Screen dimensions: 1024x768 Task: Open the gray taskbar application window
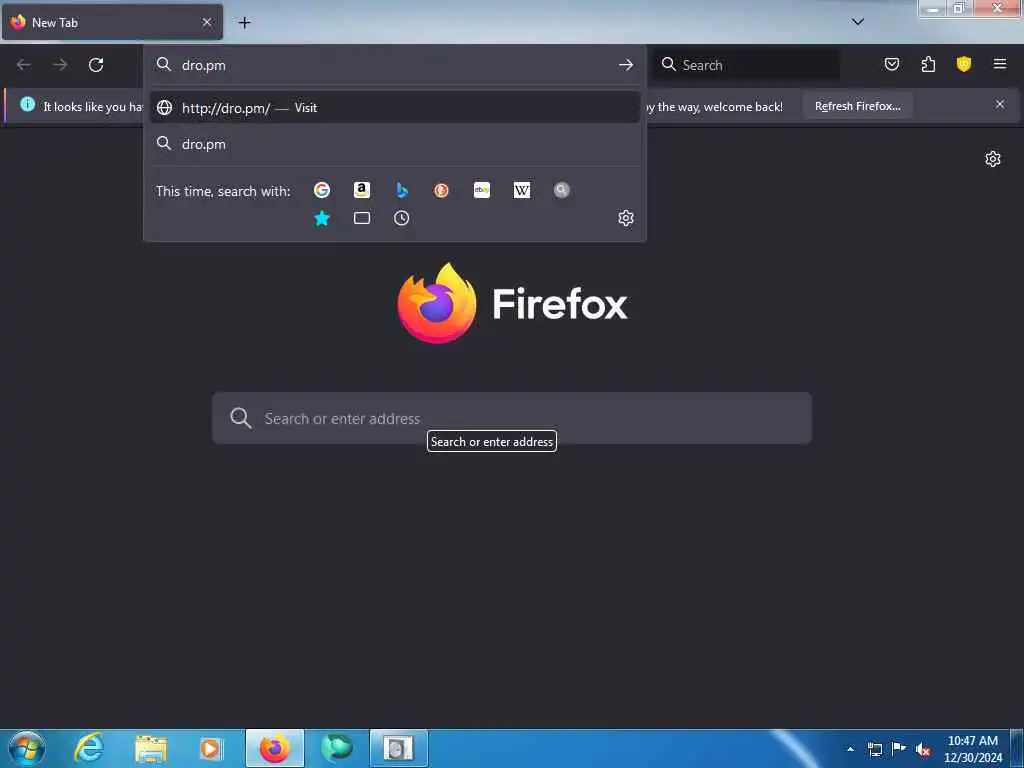[398, 748]
